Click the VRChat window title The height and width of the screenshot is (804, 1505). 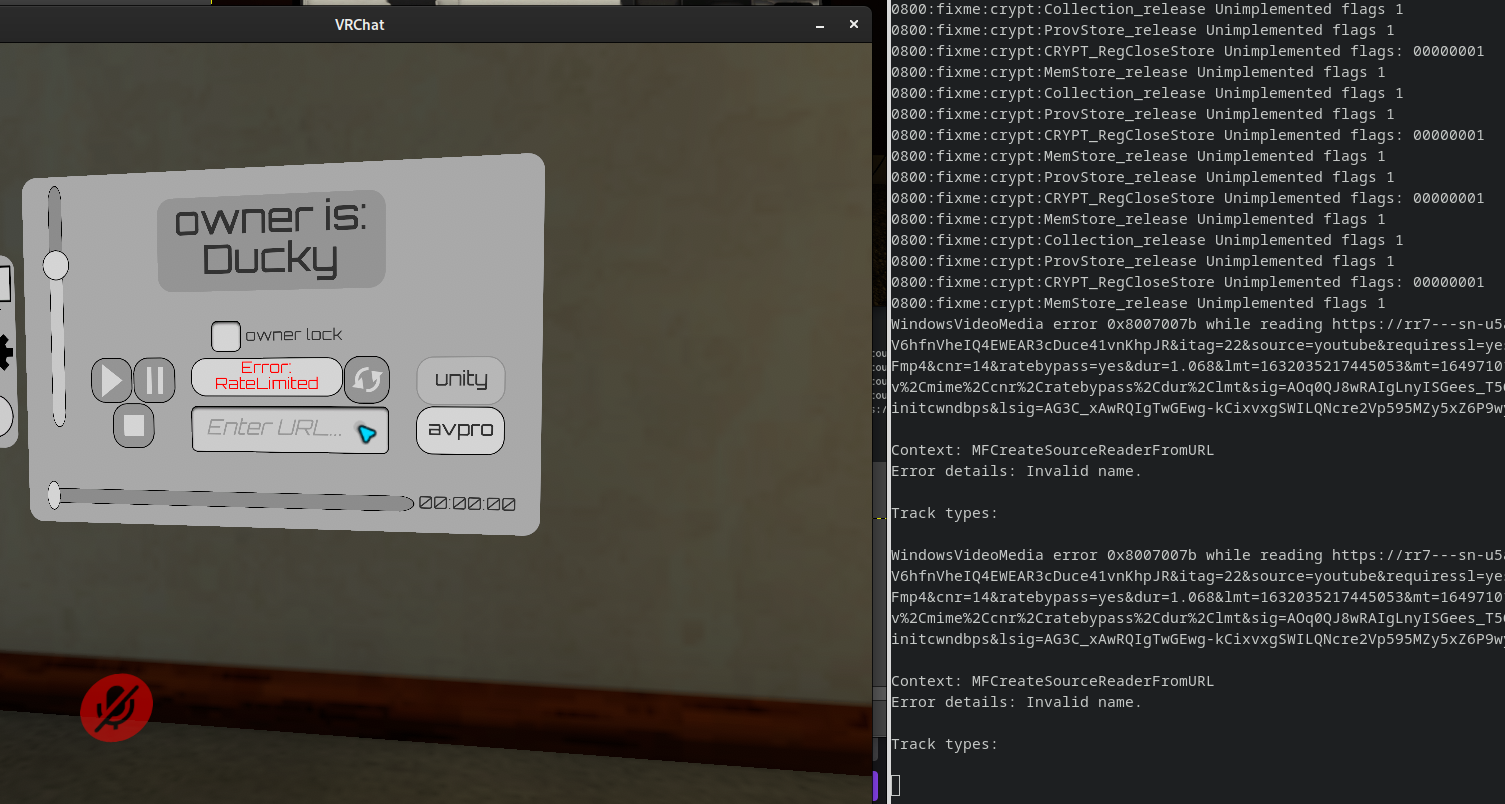click(x=360, y=25)
